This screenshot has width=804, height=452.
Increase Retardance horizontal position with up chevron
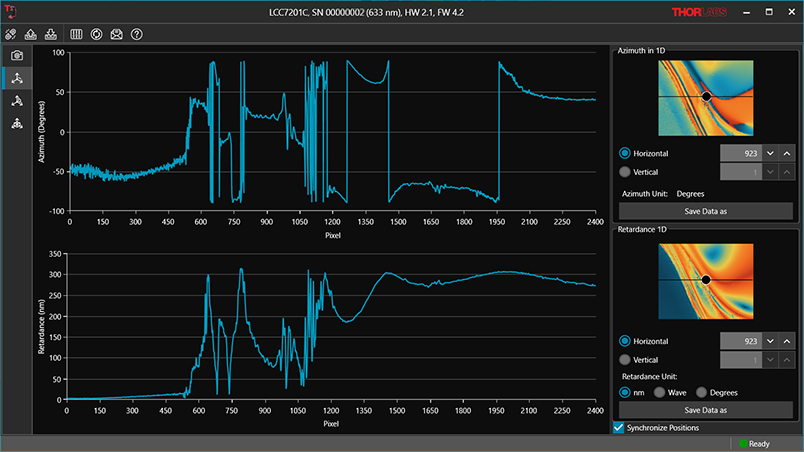[787, 341]
